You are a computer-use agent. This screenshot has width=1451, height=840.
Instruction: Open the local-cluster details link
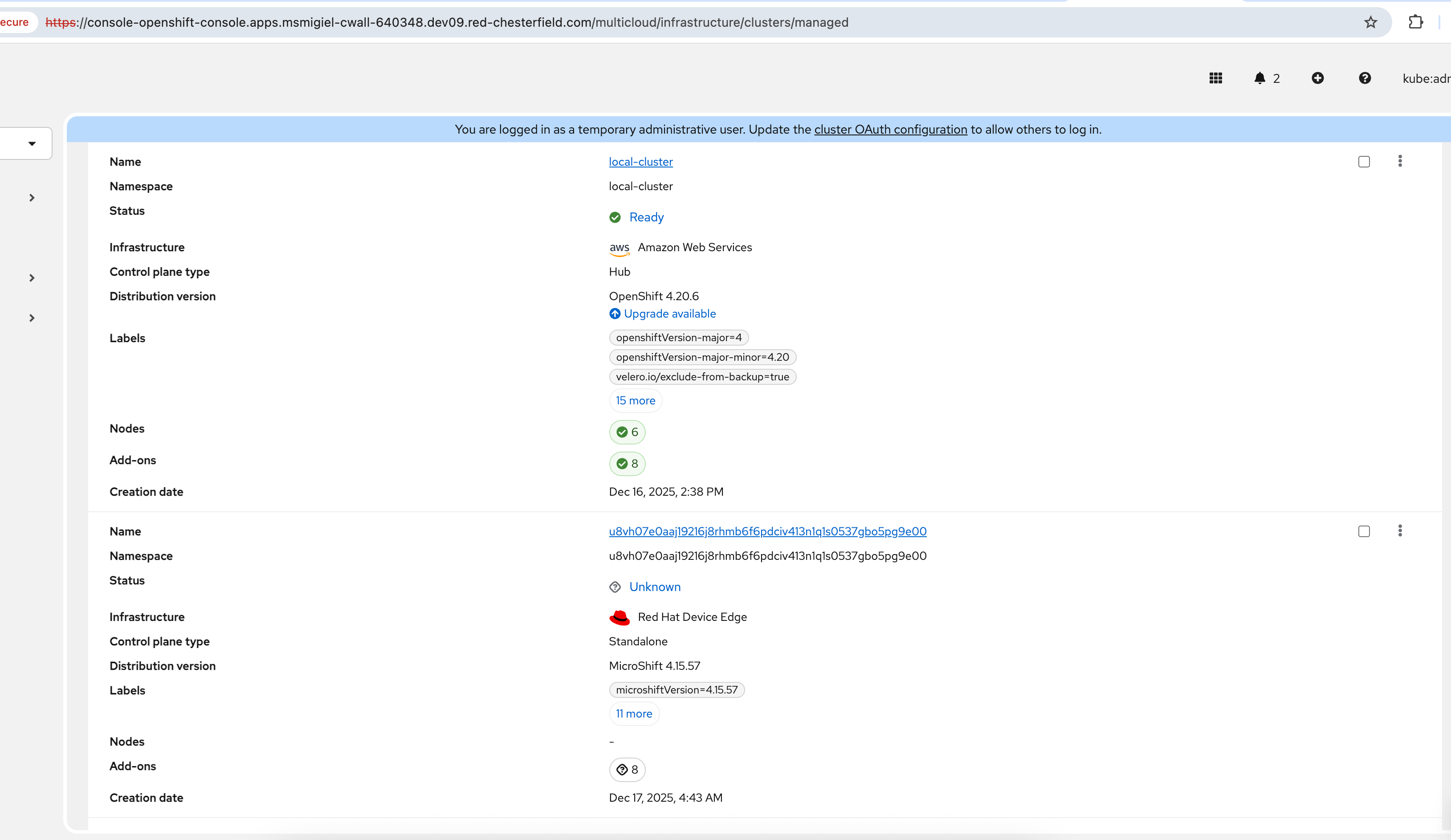tap(640, 162)
